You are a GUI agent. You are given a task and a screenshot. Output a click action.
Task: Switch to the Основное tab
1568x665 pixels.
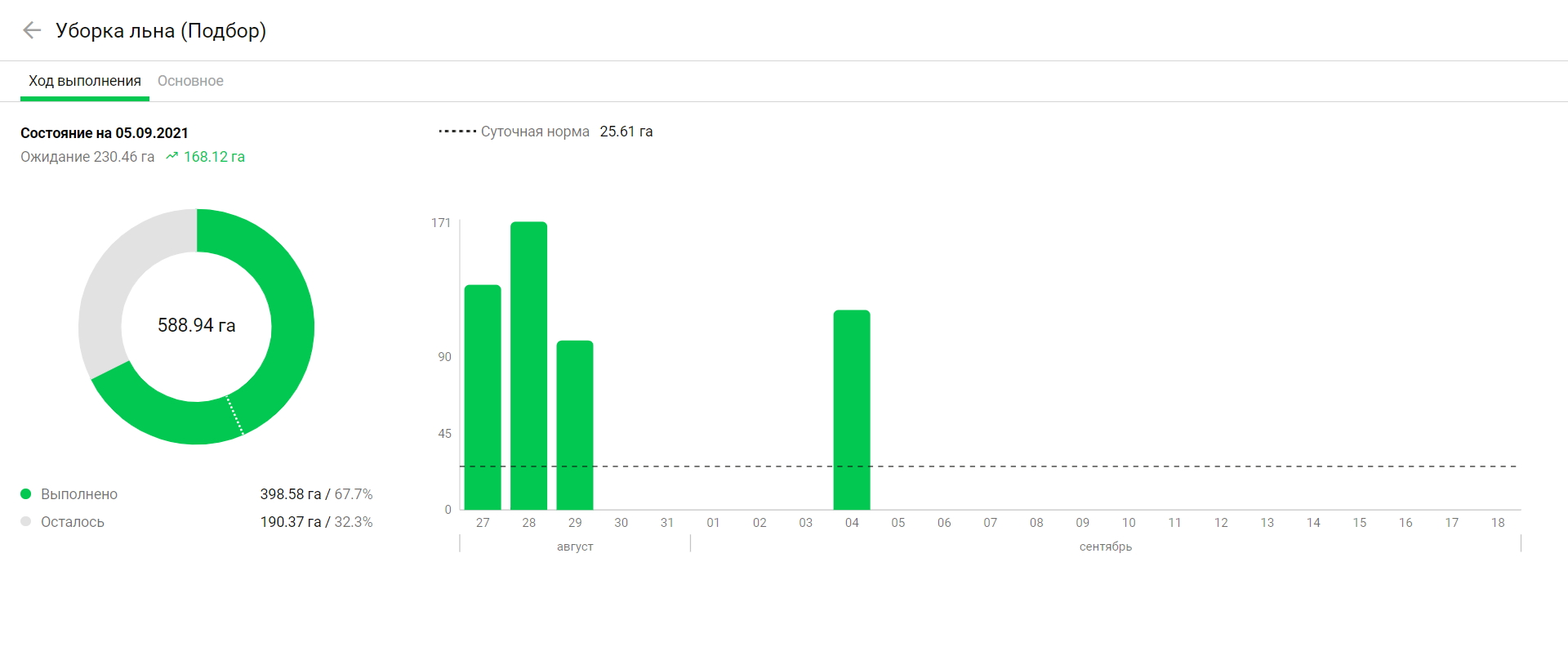coord(190,81)
